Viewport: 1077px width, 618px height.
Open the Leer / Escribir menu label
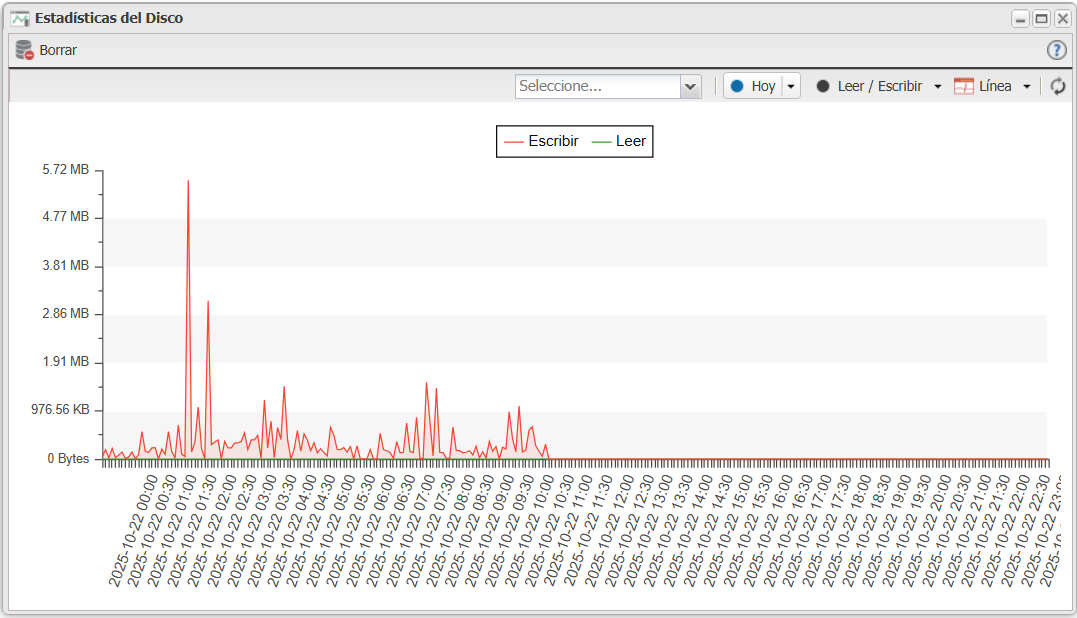[x=879, y=86]
